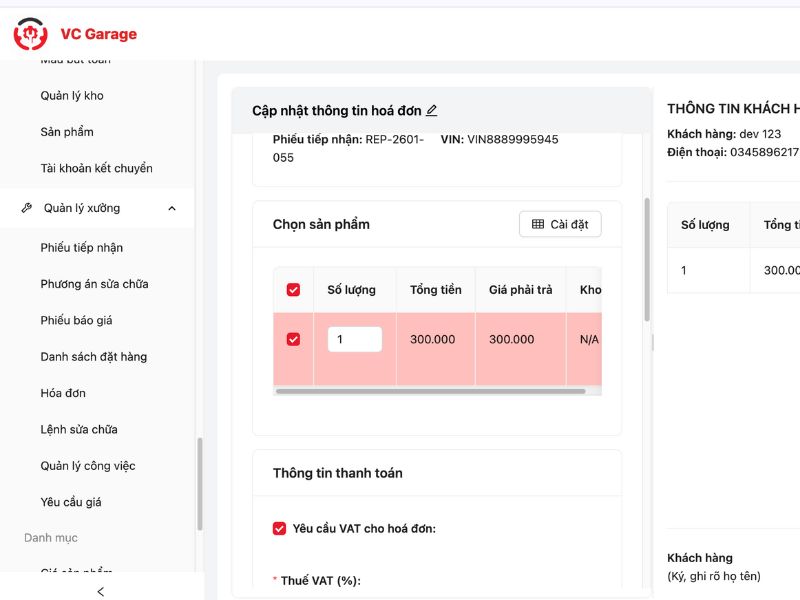Viewport: 800px width, 600px height.
Task: Open Phiếu tiếp nhận in sidebar
Action: (82, 248)
